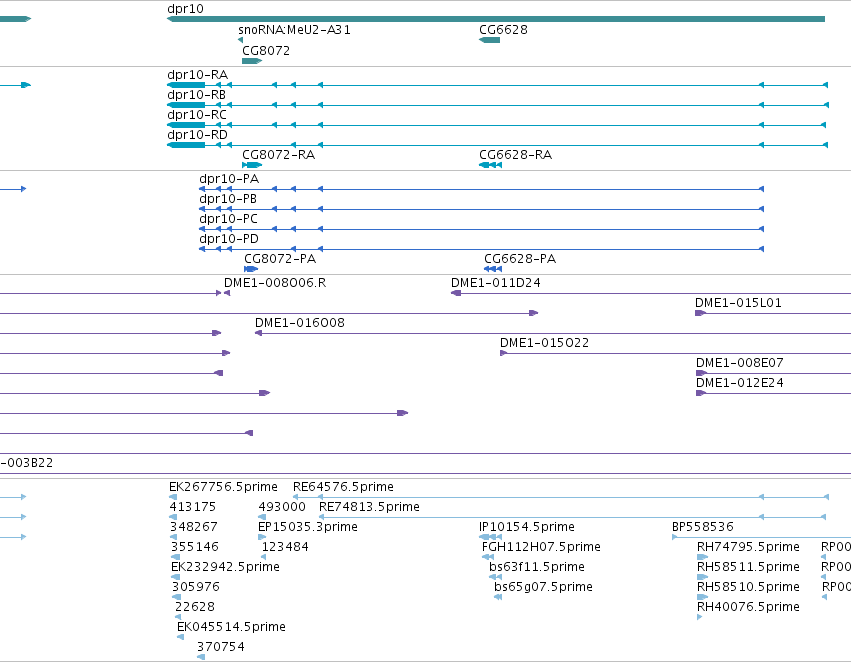Click the CG8072-PA label
The width and height of the screenshot is (851, 662).
click(x=280, y=259)
